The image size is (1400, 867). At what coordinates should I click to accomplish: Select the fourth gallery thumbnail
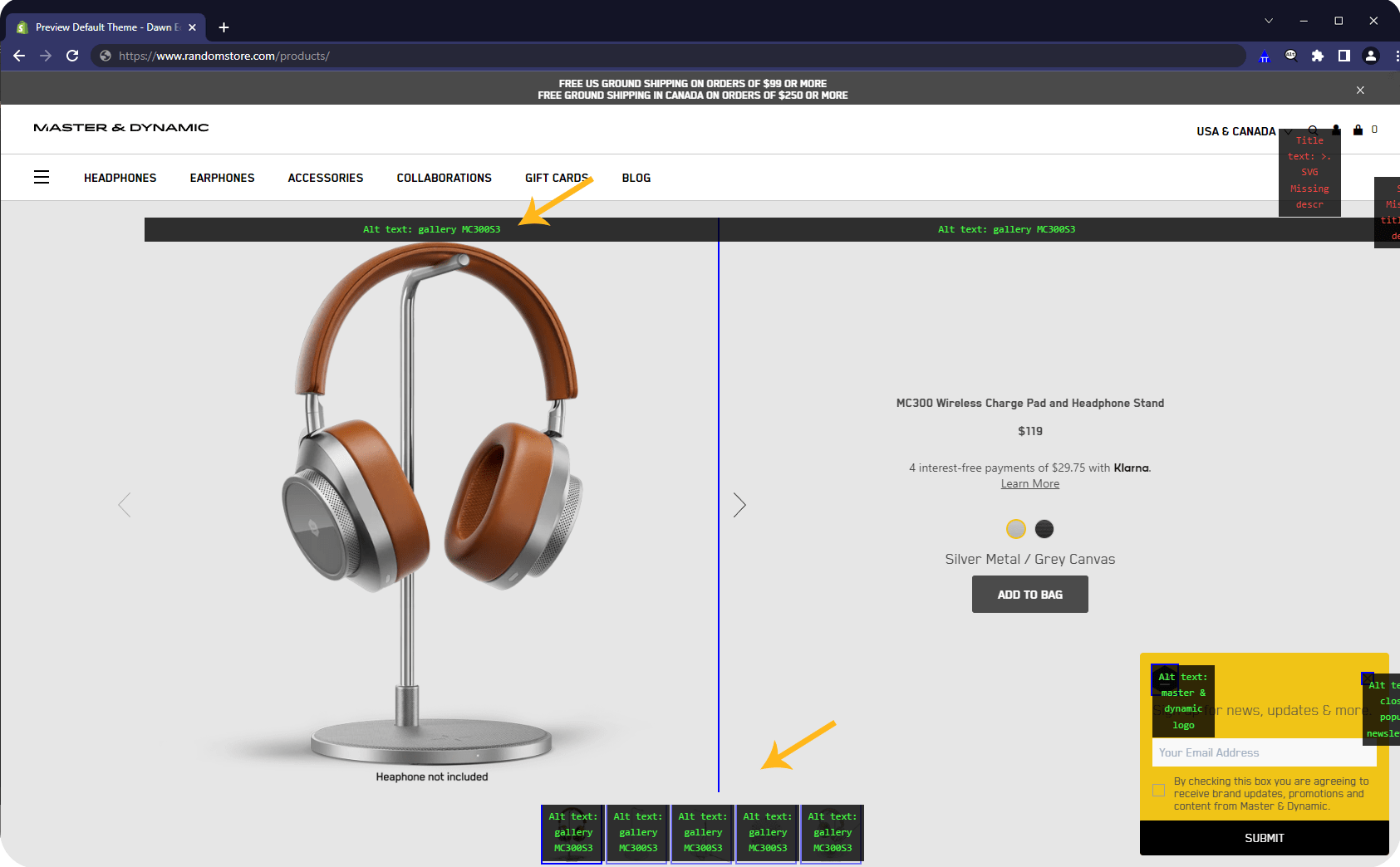click(767, 833)
